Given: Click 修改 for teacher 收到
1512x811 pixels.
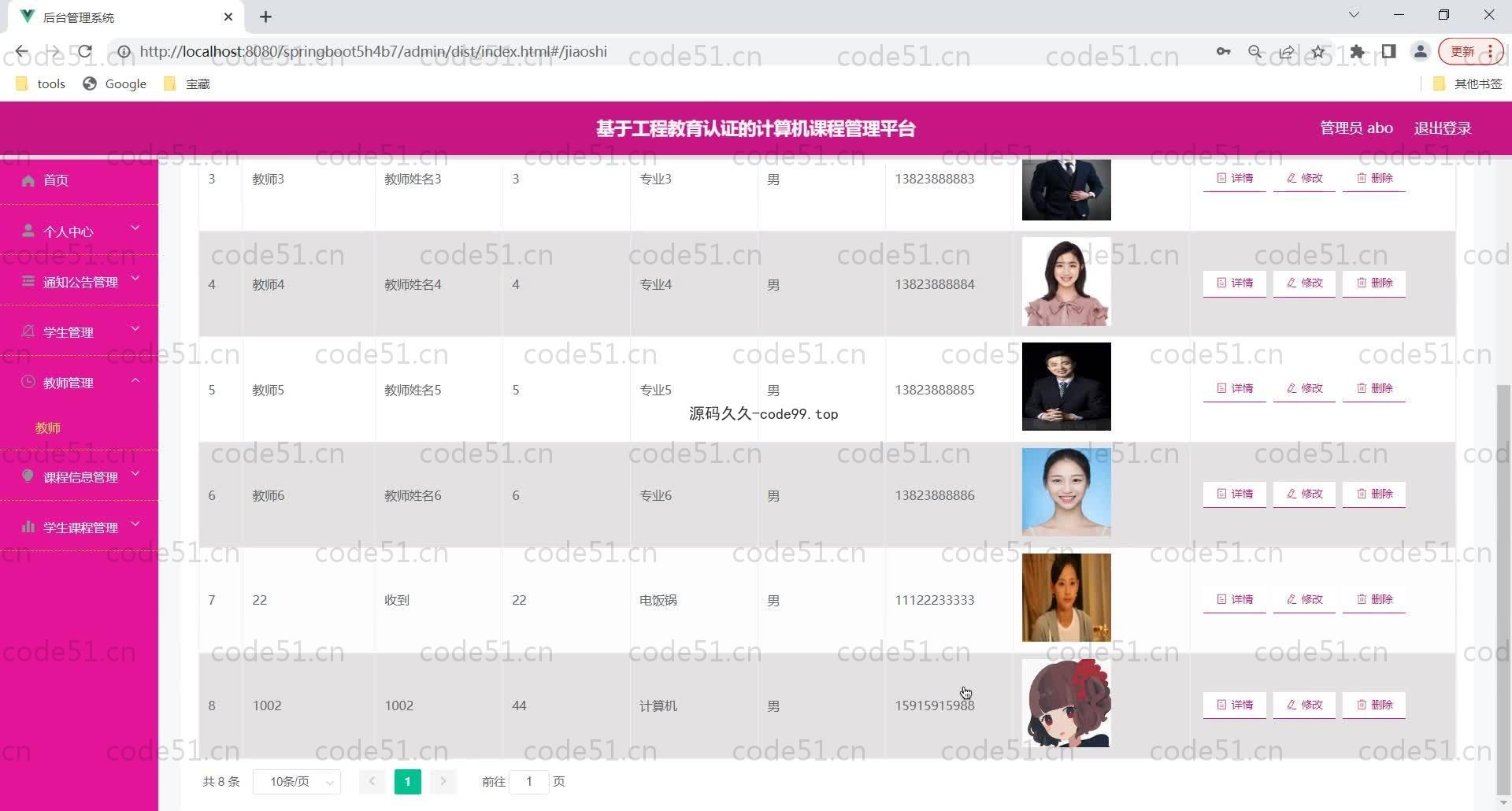Looking at the screenshot, I should [1304, 599].
